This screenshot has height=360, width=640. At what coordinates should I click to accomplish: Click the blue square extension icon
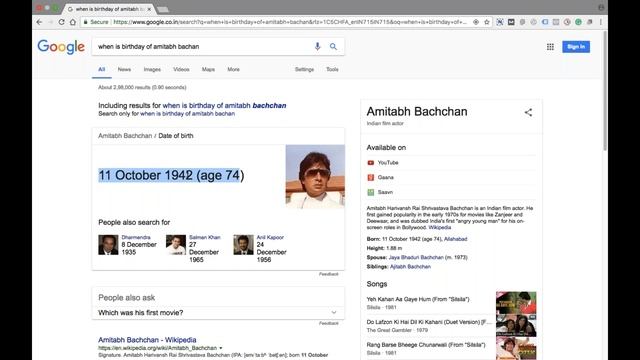click(x=545, y=22)
